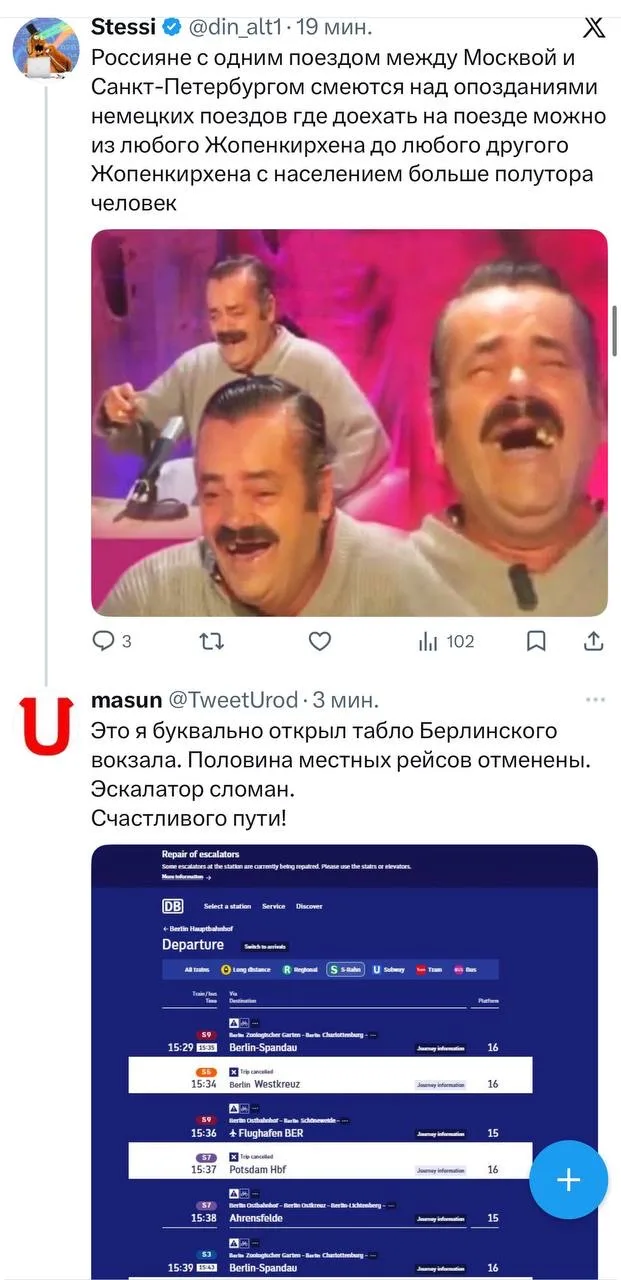Tap the blue compose plus button
Viewport: 621px width, 1280px height.
click(568, 1180)
